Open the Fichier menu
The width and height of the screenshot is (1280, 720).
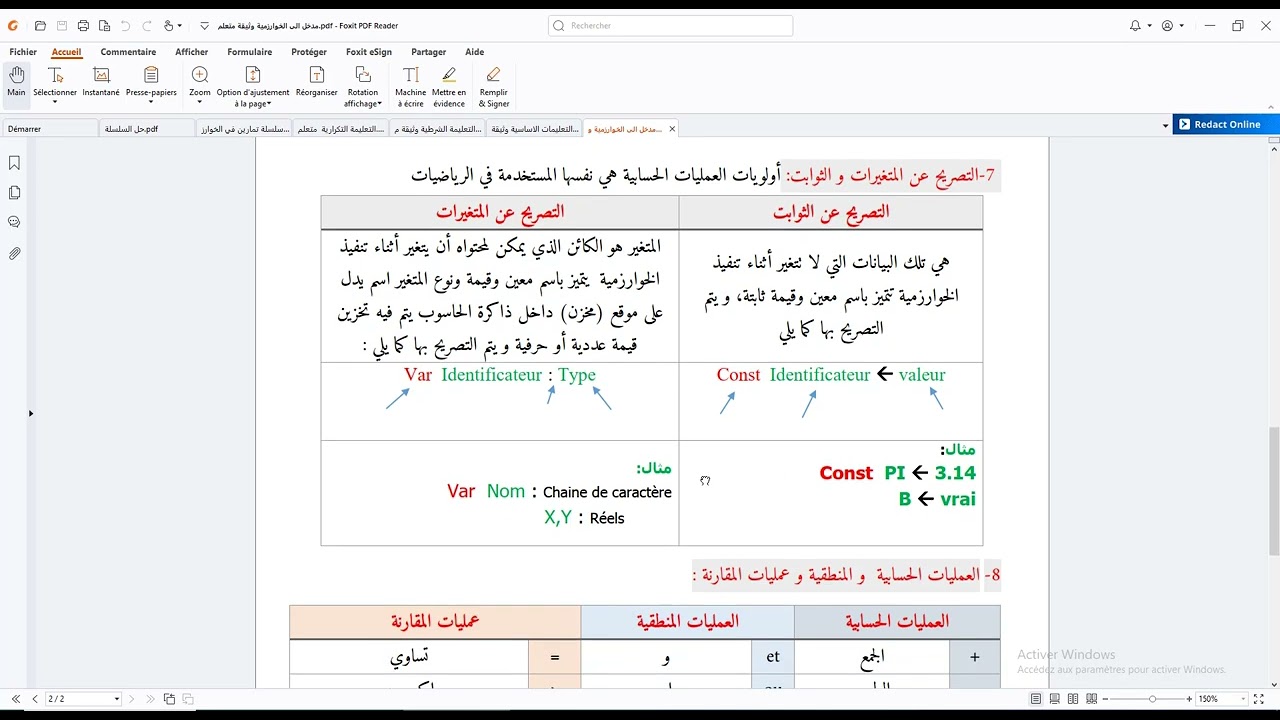[x=23, y=52]
